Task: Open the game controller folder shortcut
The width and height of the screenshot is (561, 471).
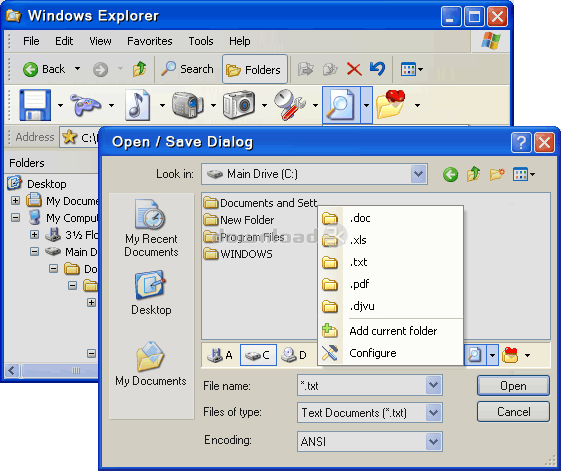Action: click(86, 105)
